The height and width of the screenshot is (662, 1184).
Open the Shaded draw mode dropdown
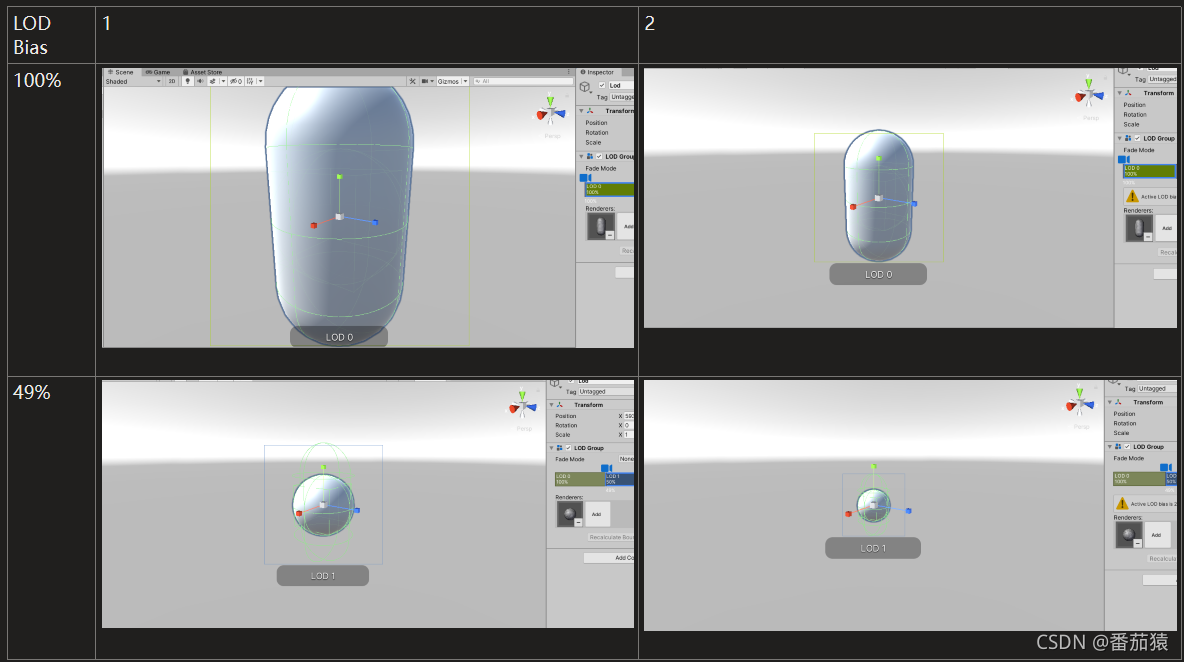(x=134, y=82)
